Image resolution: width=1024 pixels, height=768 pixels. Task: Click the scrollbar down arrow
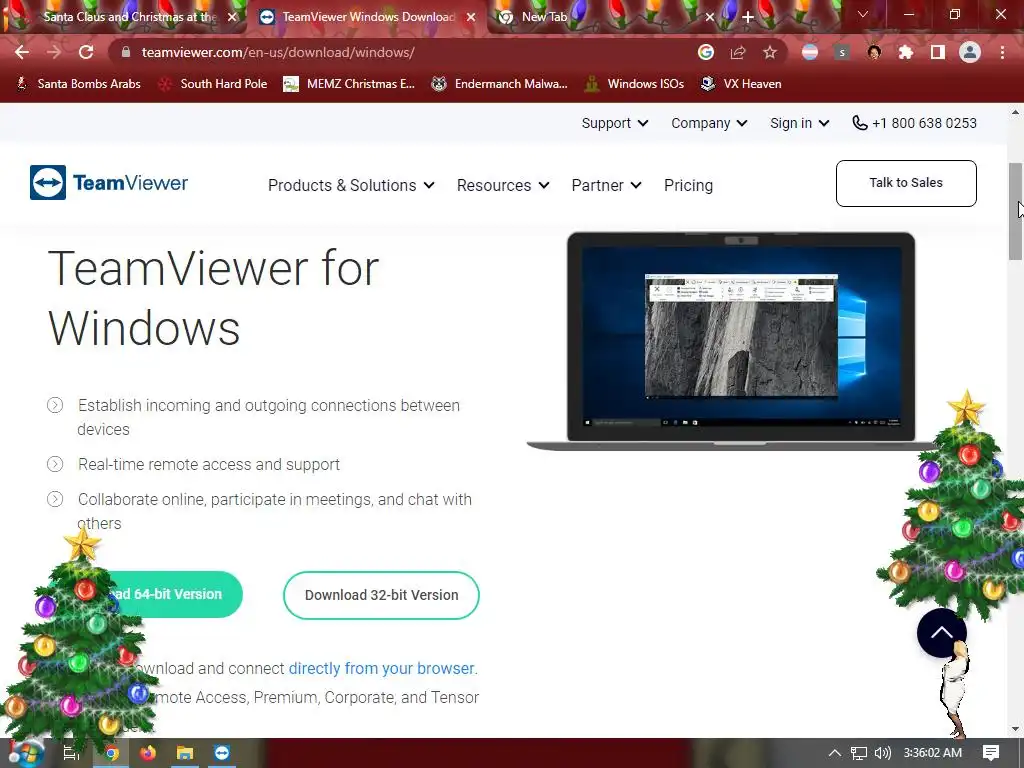(x=1015, y=729)
